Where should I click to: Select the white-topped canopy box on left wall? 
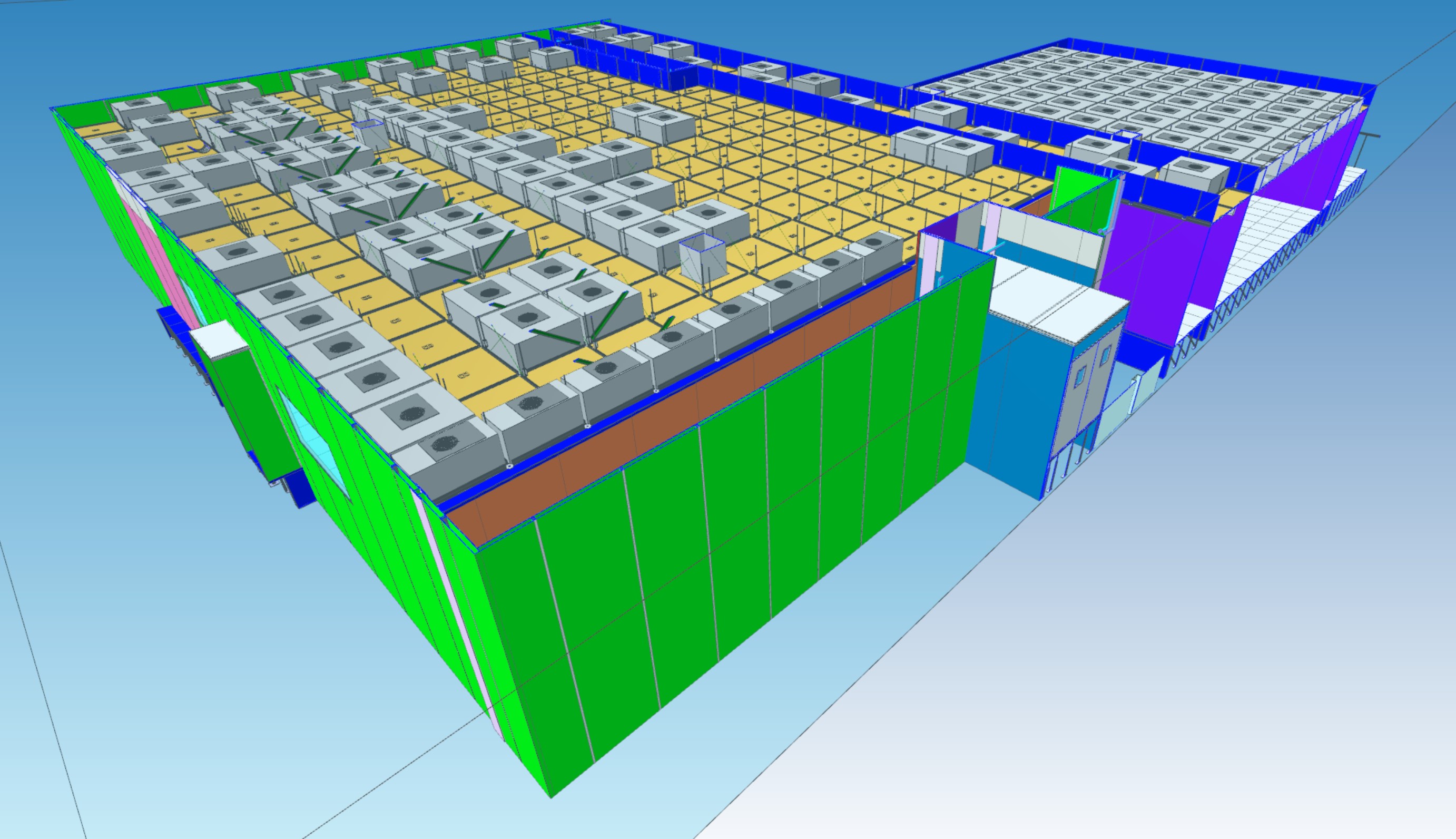(219, 340)
